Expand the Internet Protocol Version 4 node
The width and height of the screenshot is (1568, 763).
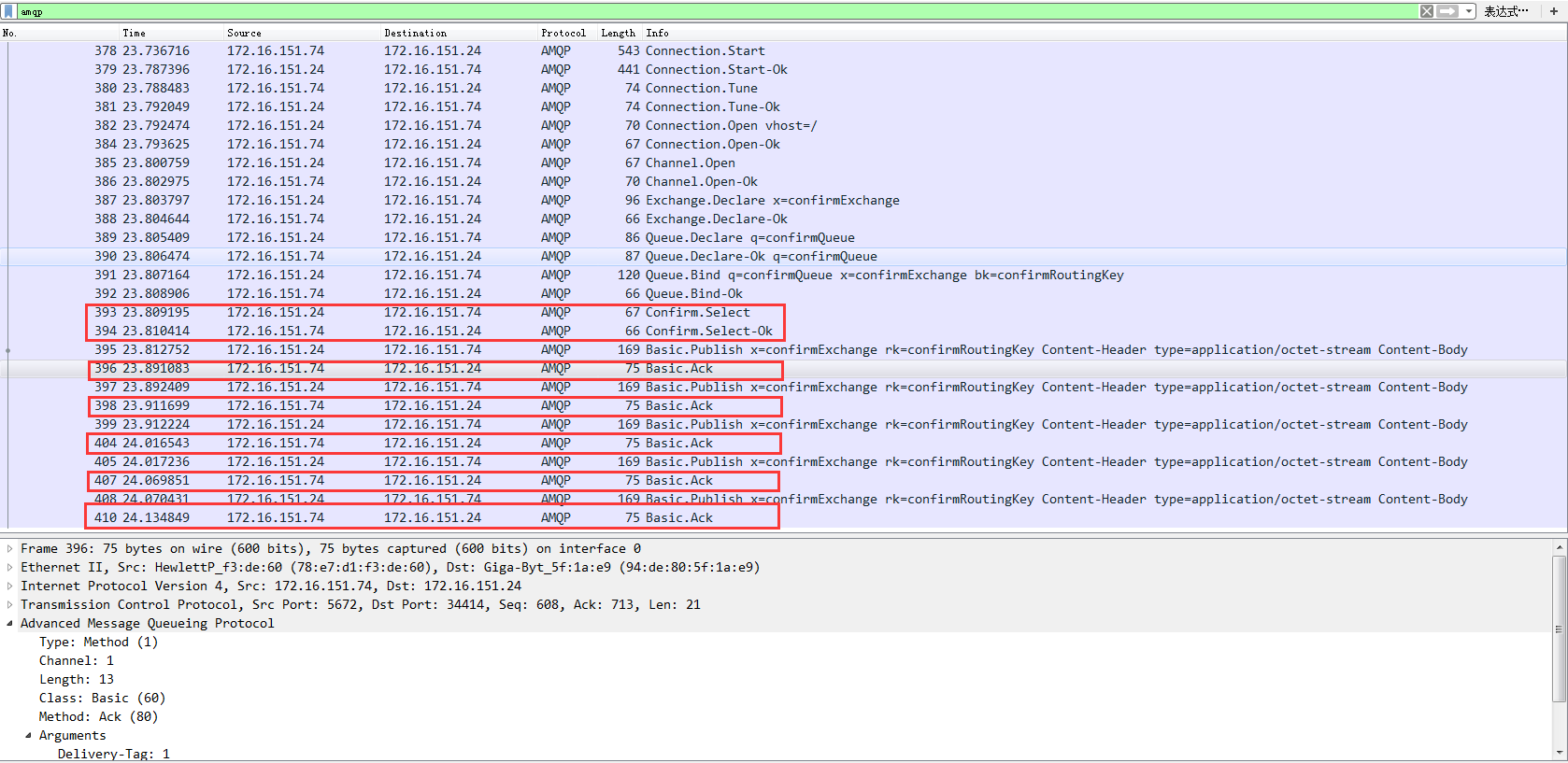click(x=10, y=586)
